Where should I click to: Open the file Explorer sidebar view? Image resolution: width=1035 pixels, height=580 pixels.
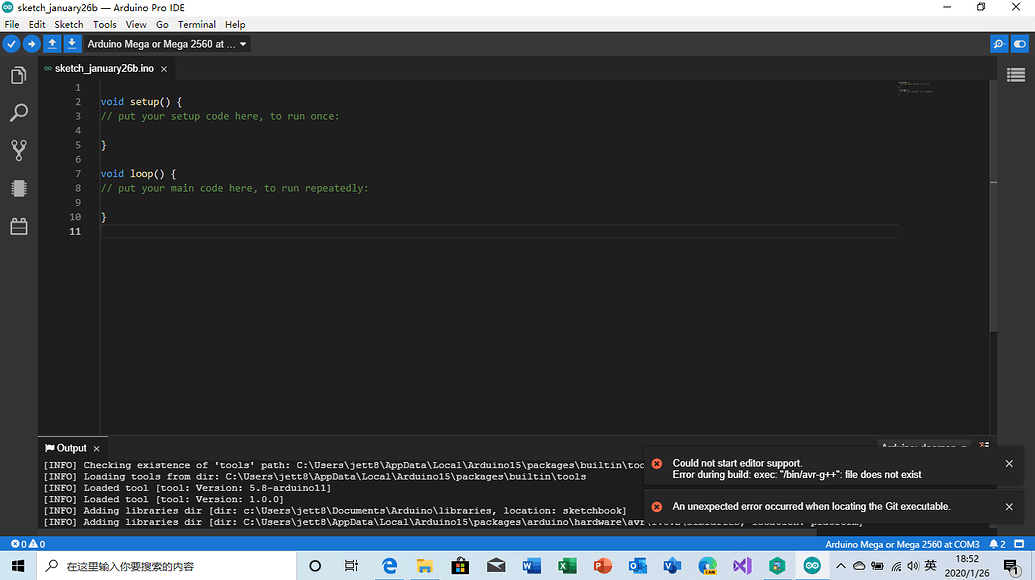pyautogui.click(x=18, y=75)
